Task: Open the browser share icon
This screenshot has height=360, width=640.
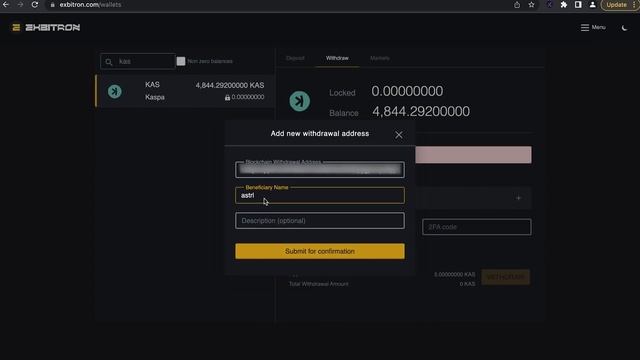Action: pos(517,5)
